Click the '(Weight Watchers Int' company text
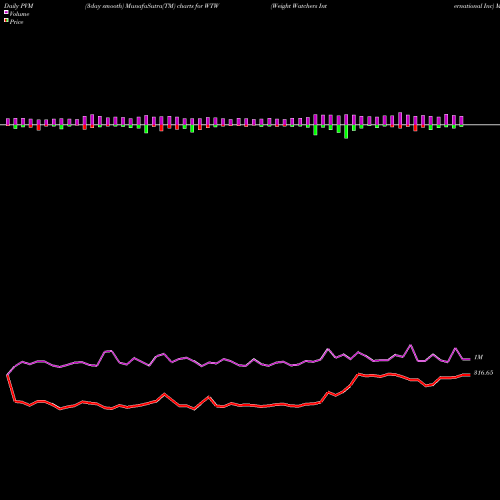The image size is (500, 500). (x=299, y=6)
